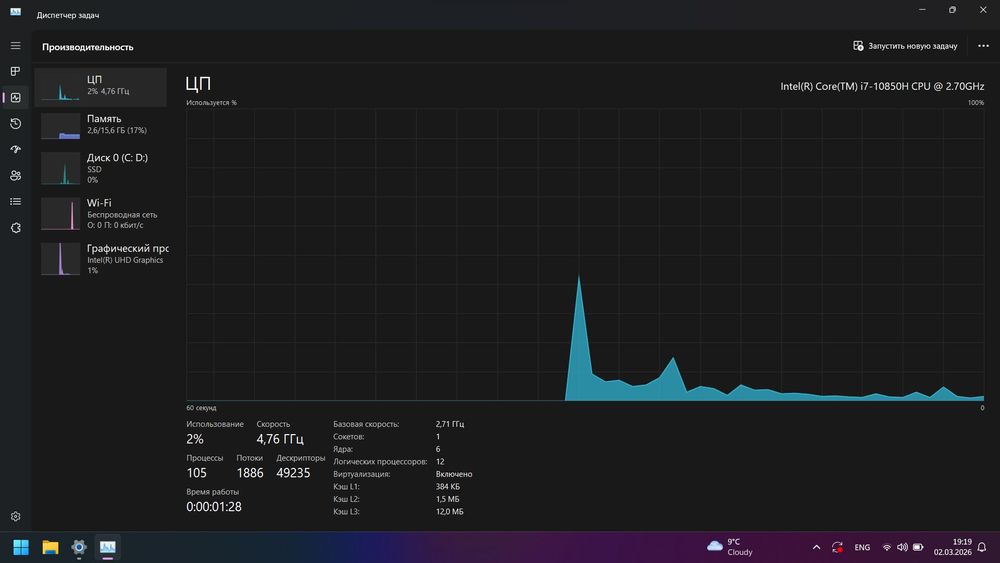Open the Processes page icon
Image resolution: width=1000 pixels, height=563 pixels.
click(x=15, y=71)
